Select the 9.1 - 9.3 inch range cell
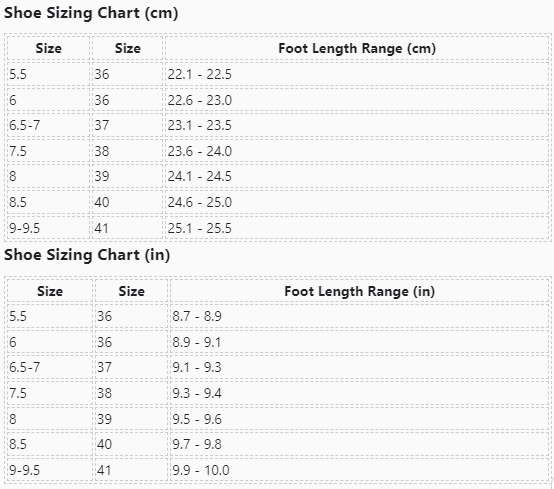Image resolution: width=554 pixels, height=489 pixels. click(x=359, y=367)
